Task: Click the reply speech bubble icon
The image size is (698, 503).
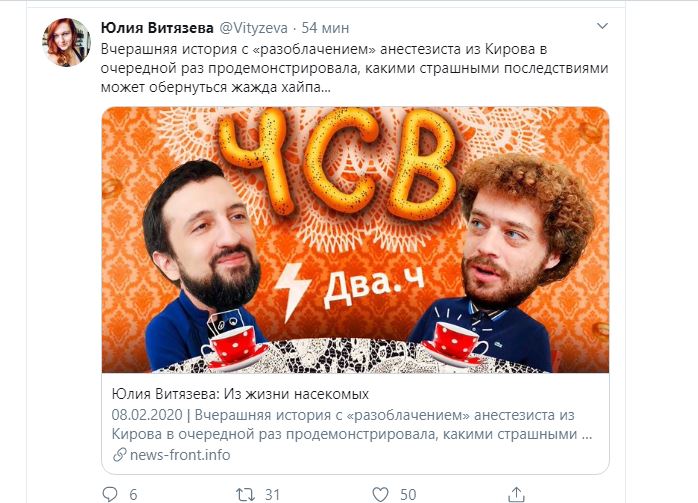Action: (110, 494)
